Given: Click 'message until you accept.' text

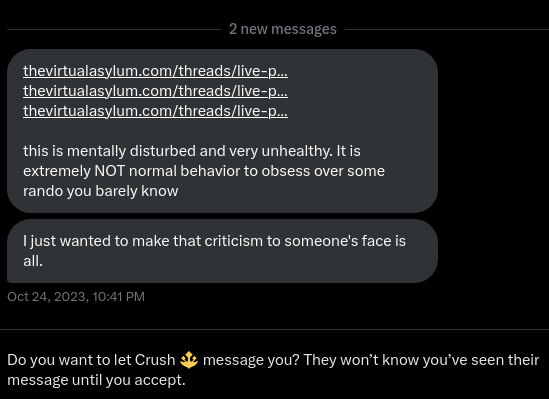Looking at the screenshot, I should tap(96, 380).
